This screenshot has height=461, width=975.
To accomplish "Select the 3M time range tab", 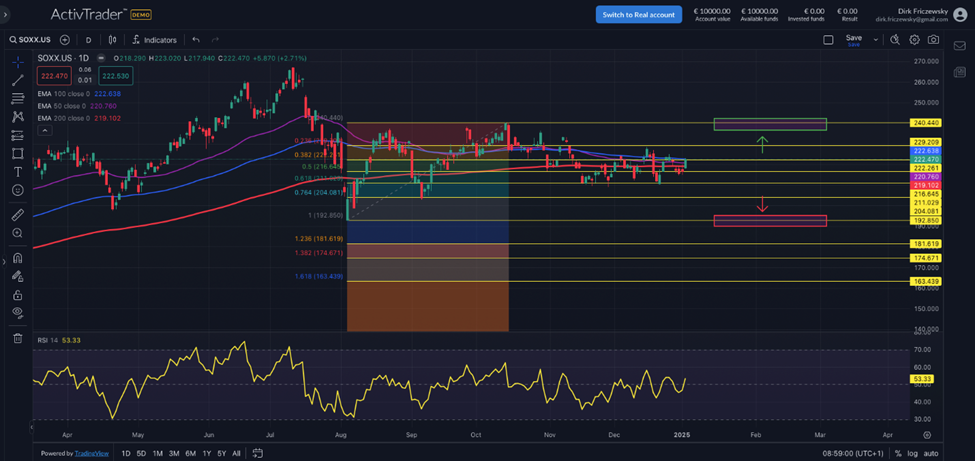I will (x=174, y=453).
